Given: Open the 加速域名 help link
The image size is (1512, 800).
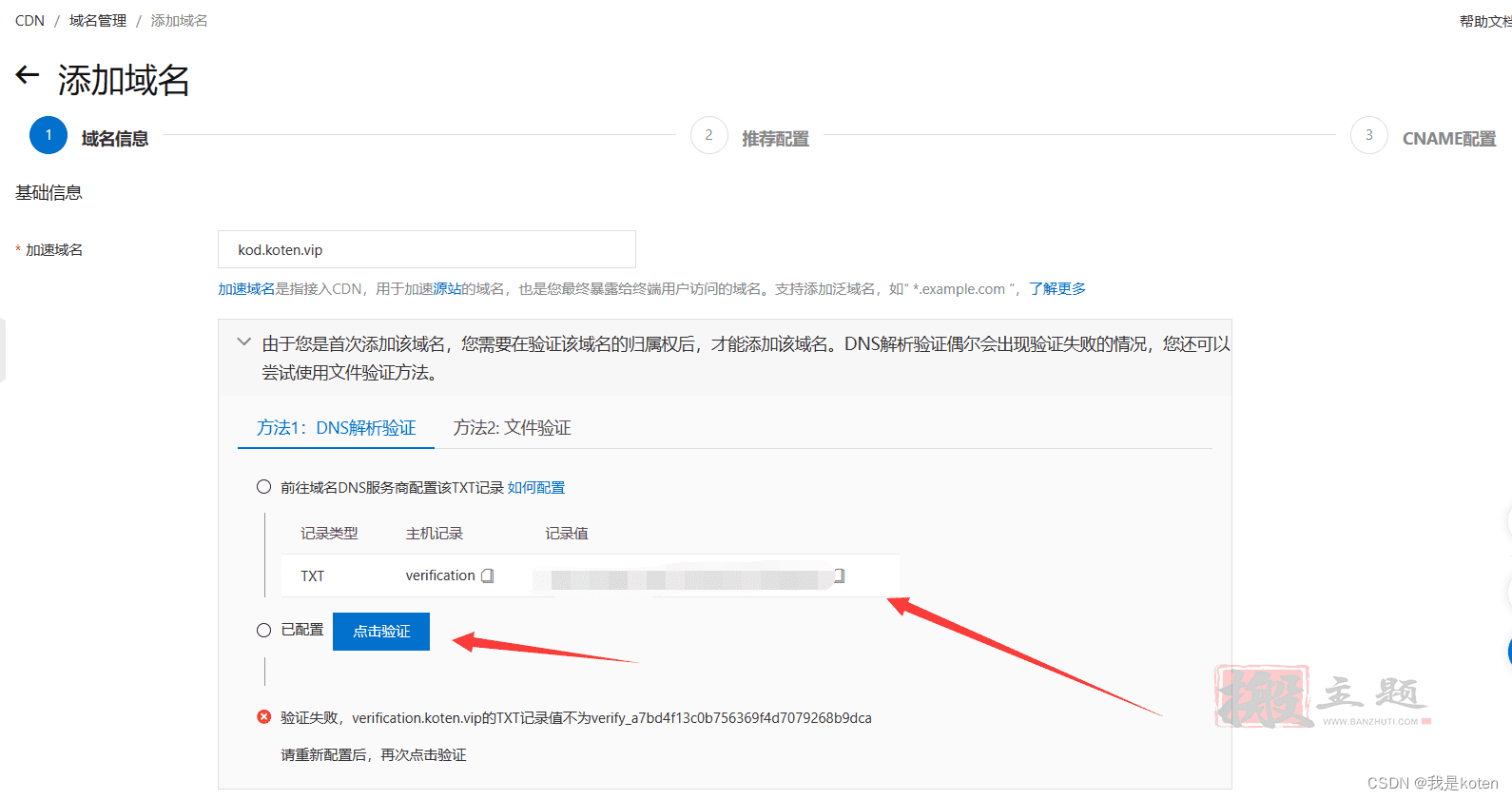Looking at the screenshot, I should point(246,289).
